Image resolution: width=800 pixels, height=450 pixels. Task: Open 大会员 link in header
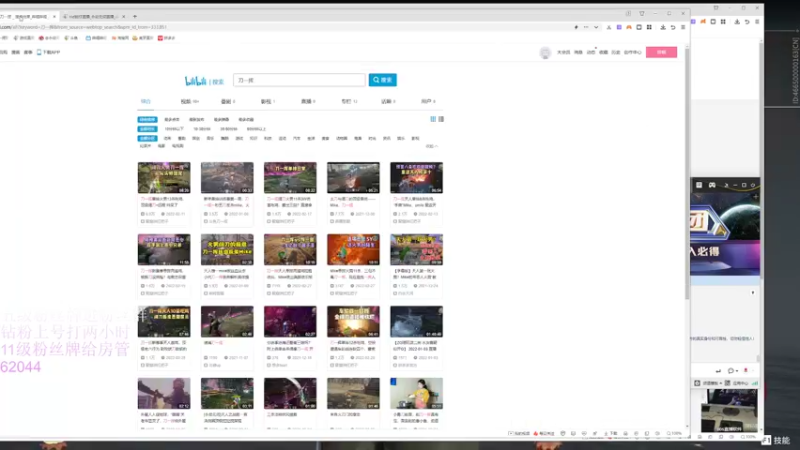click(563, 53)
